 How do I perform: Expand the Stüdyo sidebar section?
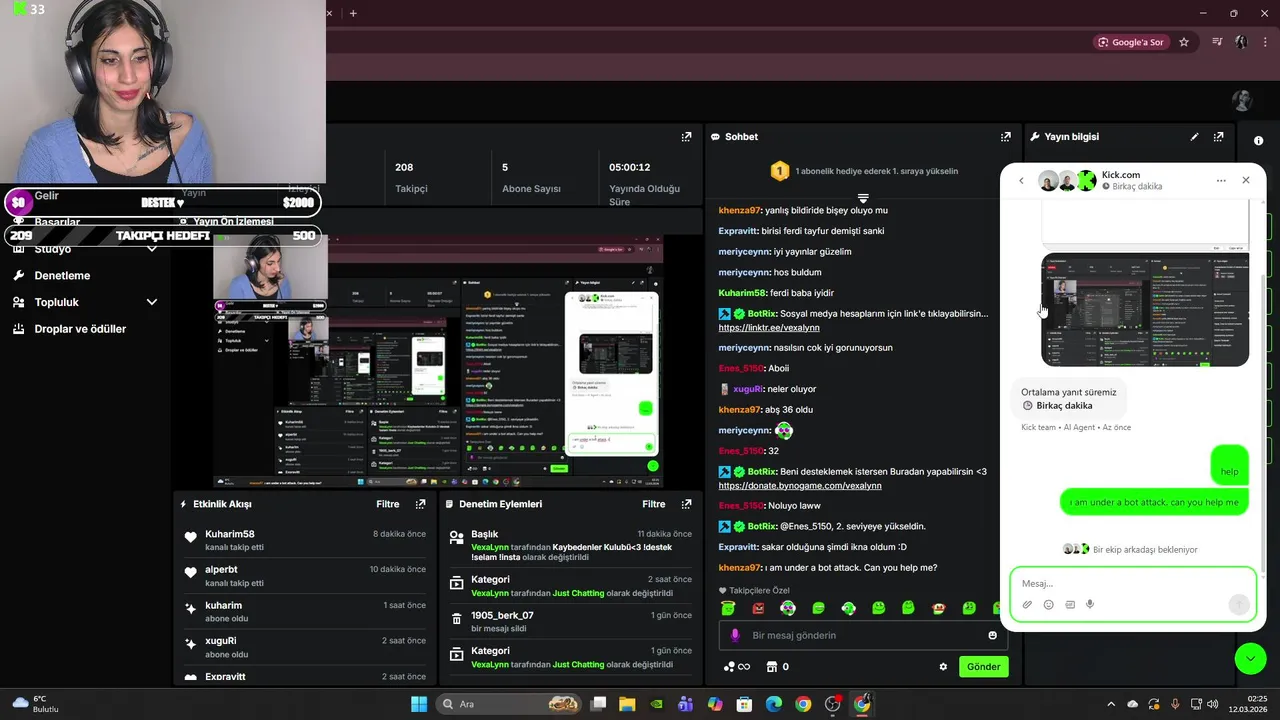(x=152, y=249)
